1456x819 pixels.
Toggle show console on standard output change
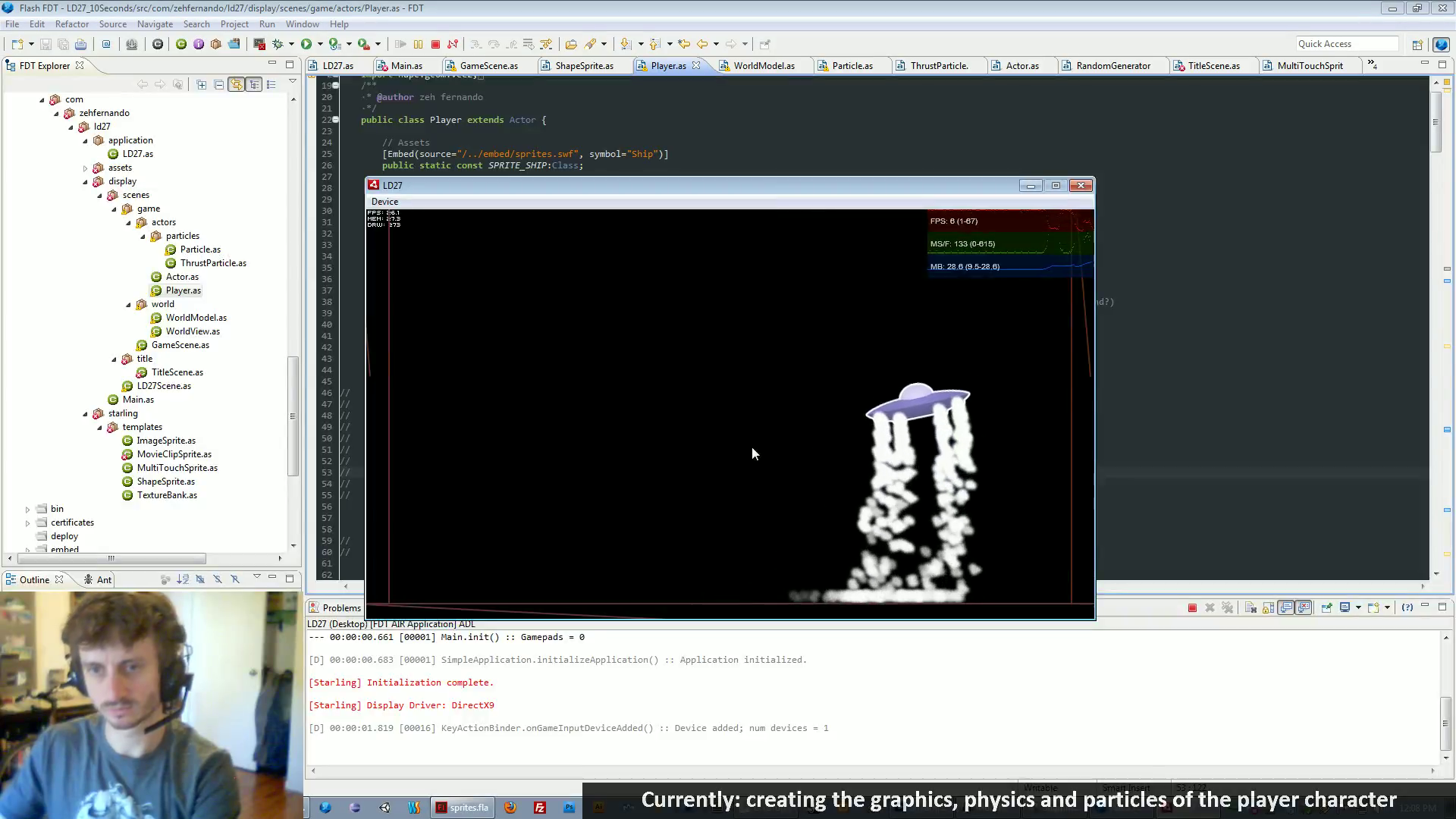coord(1286,607)
